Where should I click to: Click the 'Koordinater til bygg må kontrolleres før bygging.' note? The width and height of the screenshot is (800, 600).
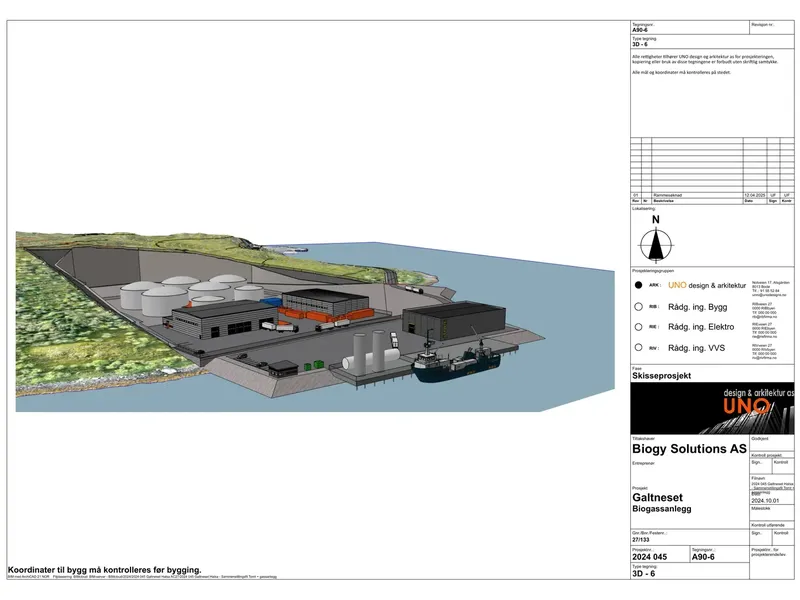point(105,570)
